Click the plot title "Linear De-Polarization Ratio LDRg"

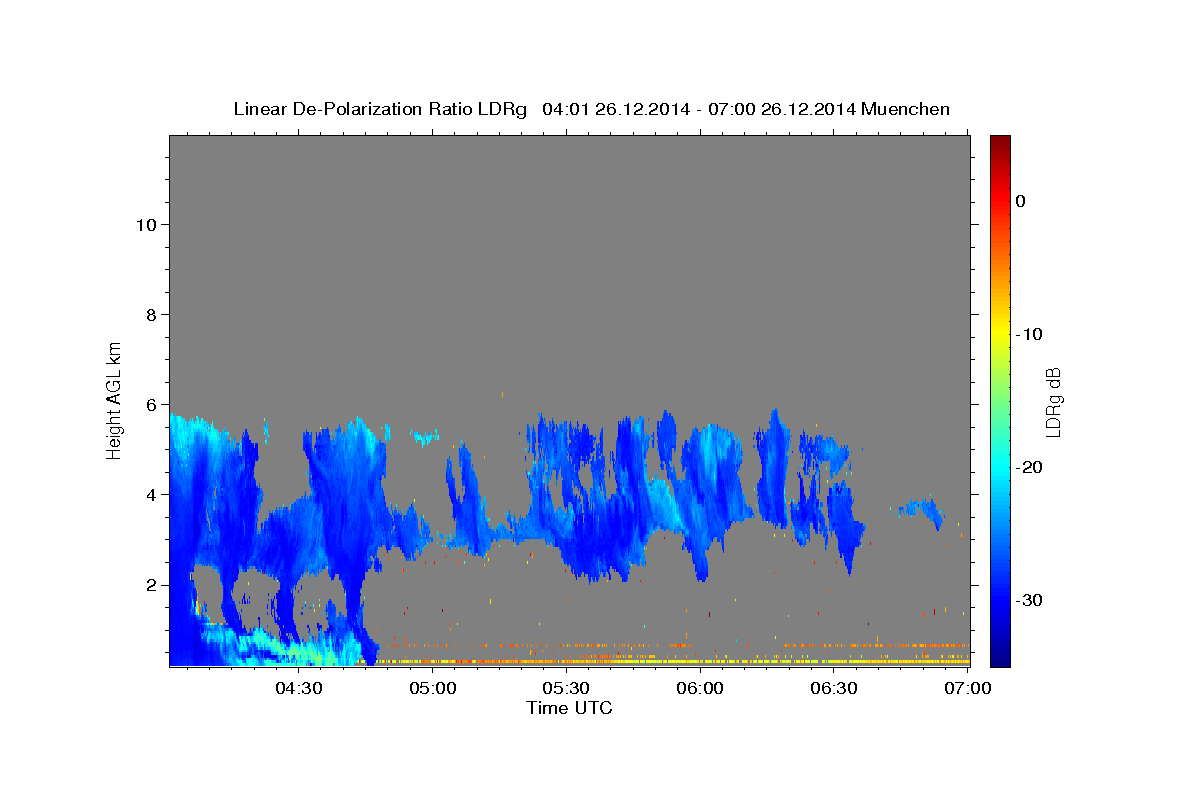(380, 109)
